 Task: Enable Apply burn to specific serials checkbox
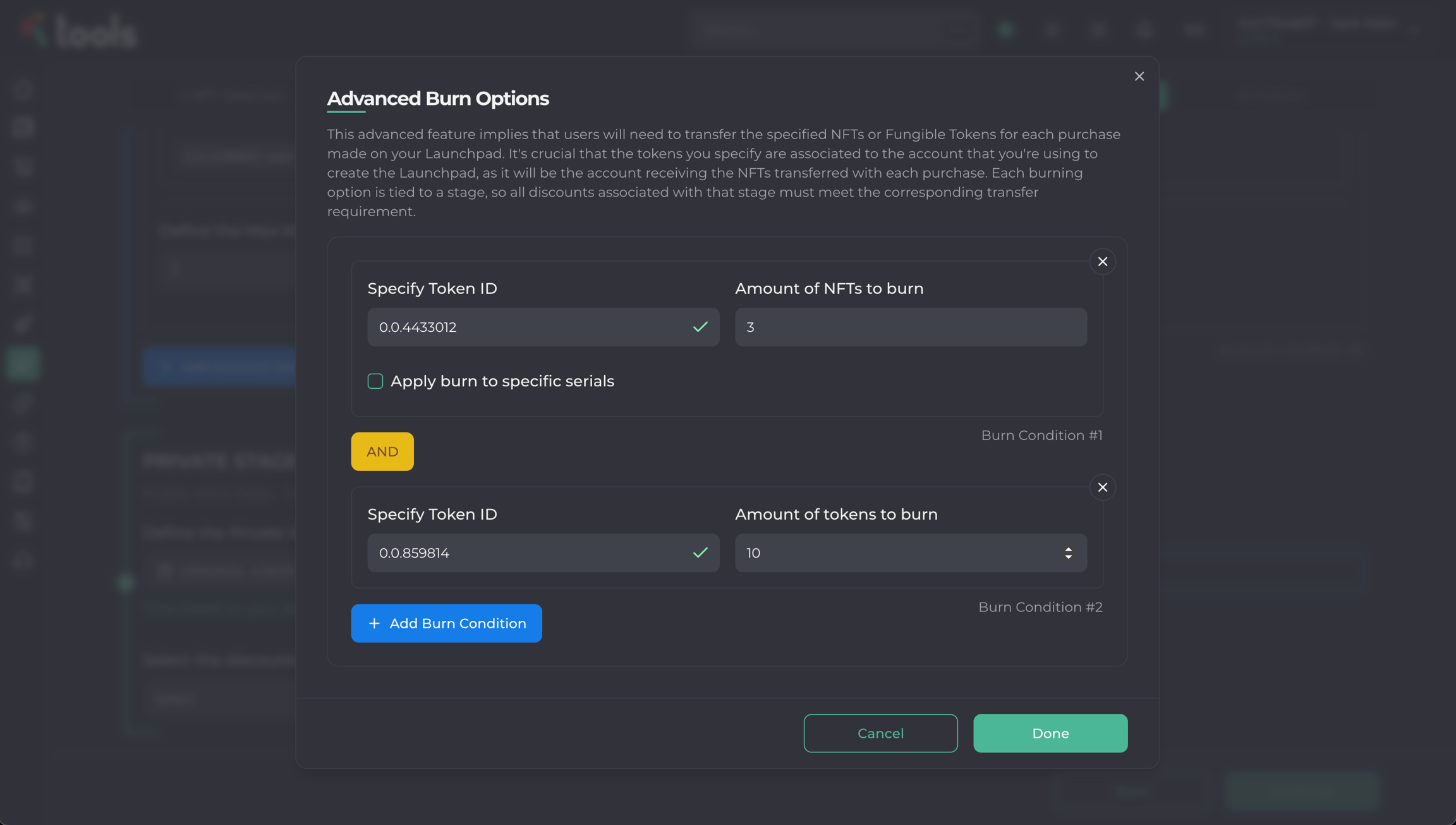[375, 381]
